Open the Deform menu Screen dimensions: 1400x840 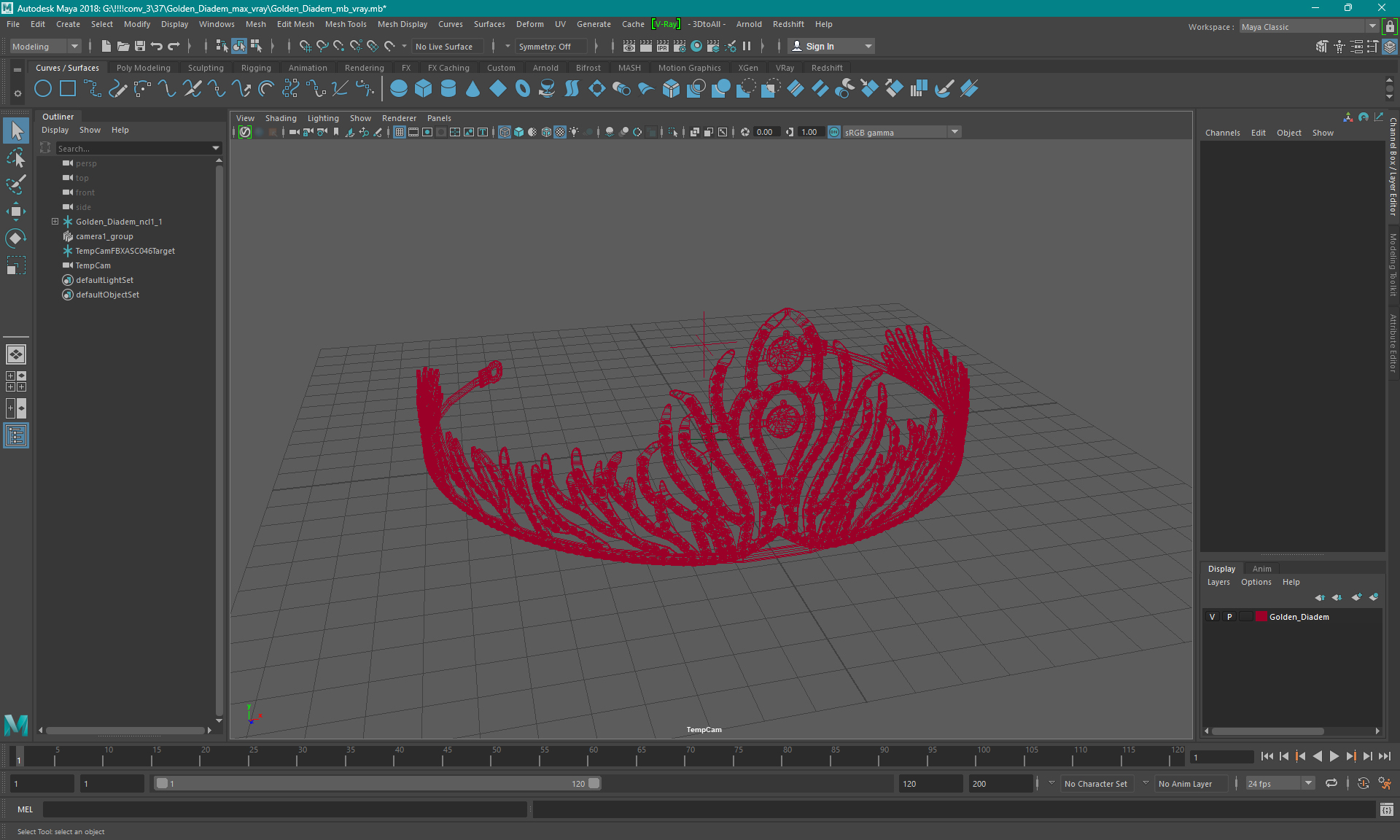pyautogui.click(x=529, y=24)
